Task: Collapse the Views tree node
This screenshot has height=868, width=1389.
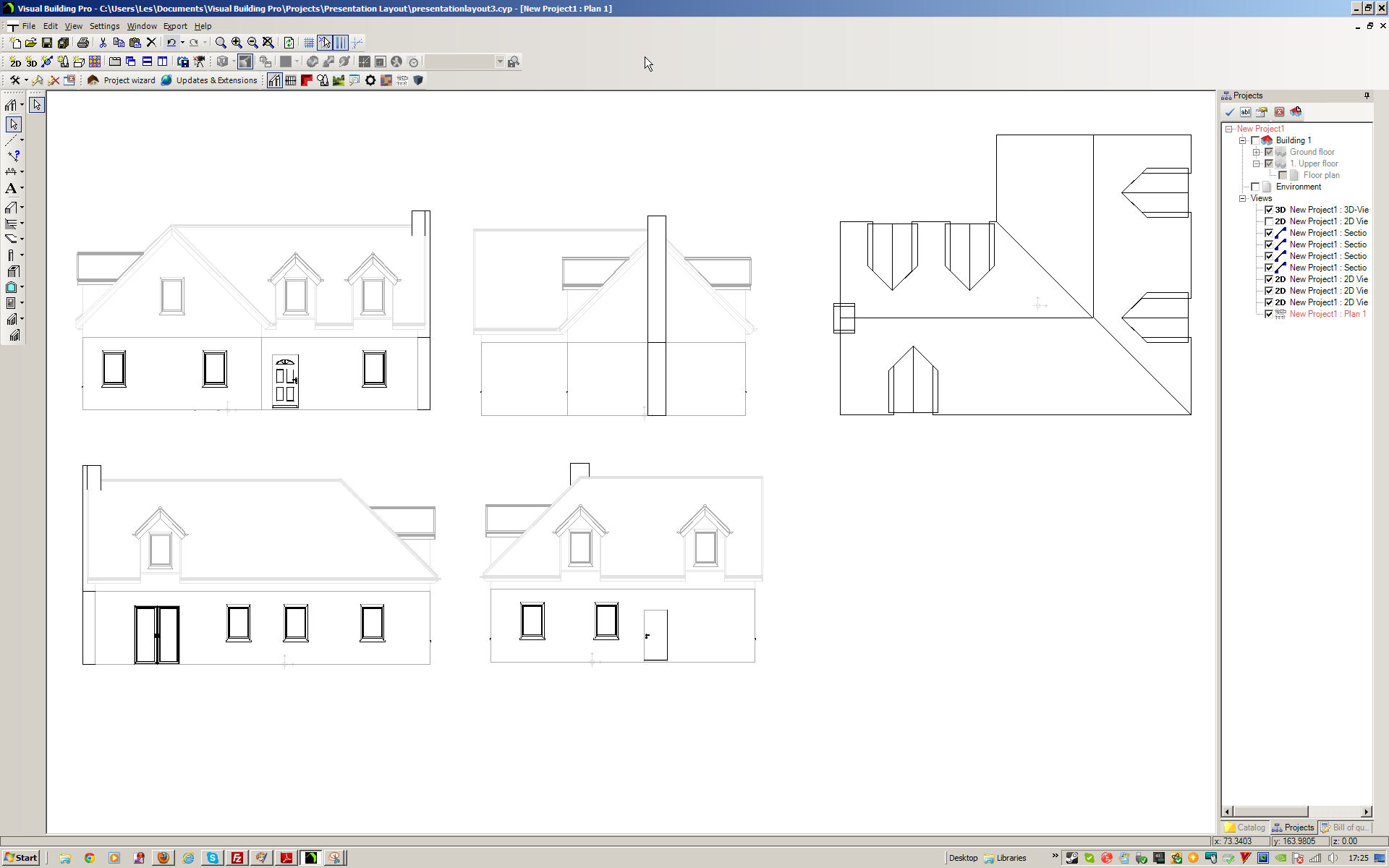Action: tap(1243, 198)
